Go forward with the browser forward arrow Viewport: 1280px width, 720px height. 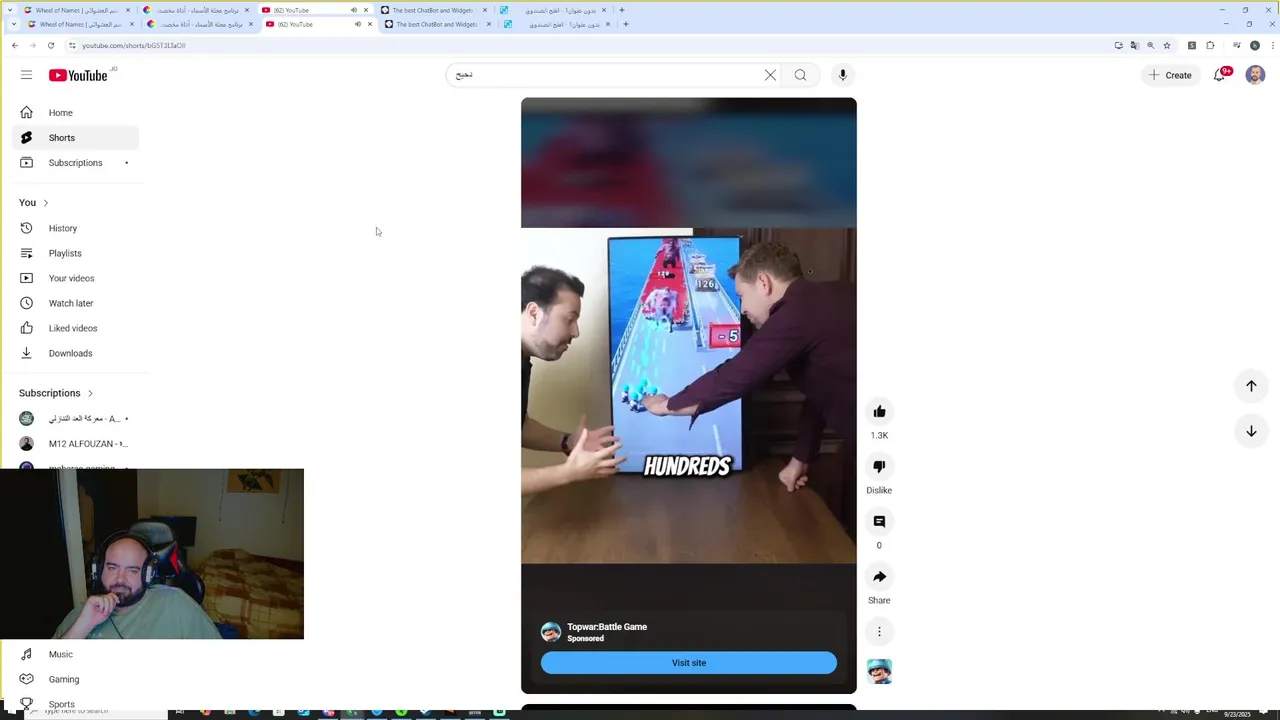[32, 45]
